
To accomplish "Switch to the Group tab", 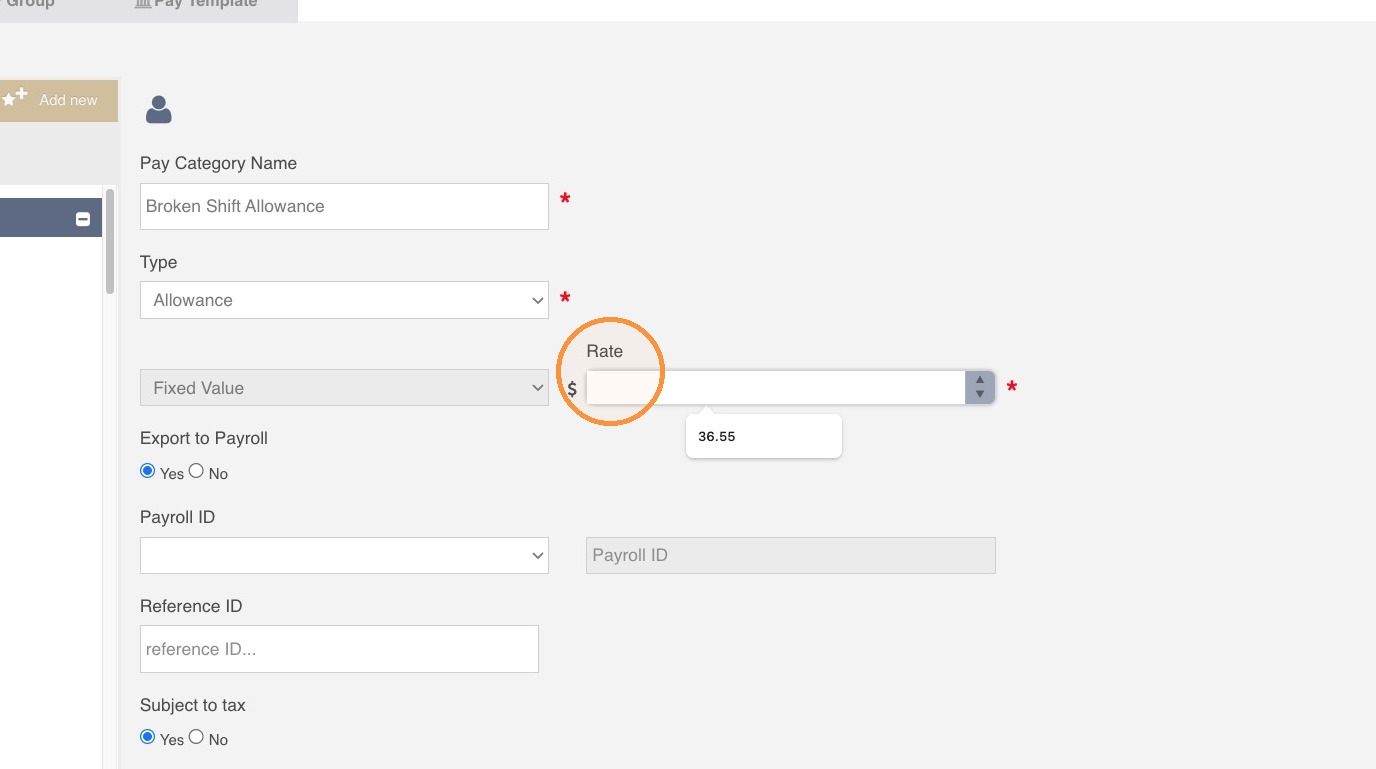I will (30, 5).
